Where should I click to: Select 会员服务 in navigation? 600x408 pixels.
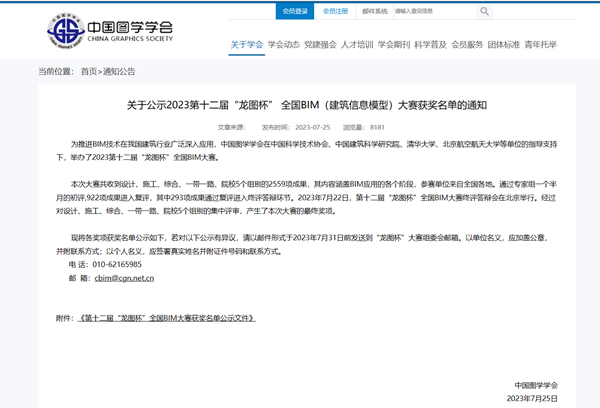click(x=467, y=45)
